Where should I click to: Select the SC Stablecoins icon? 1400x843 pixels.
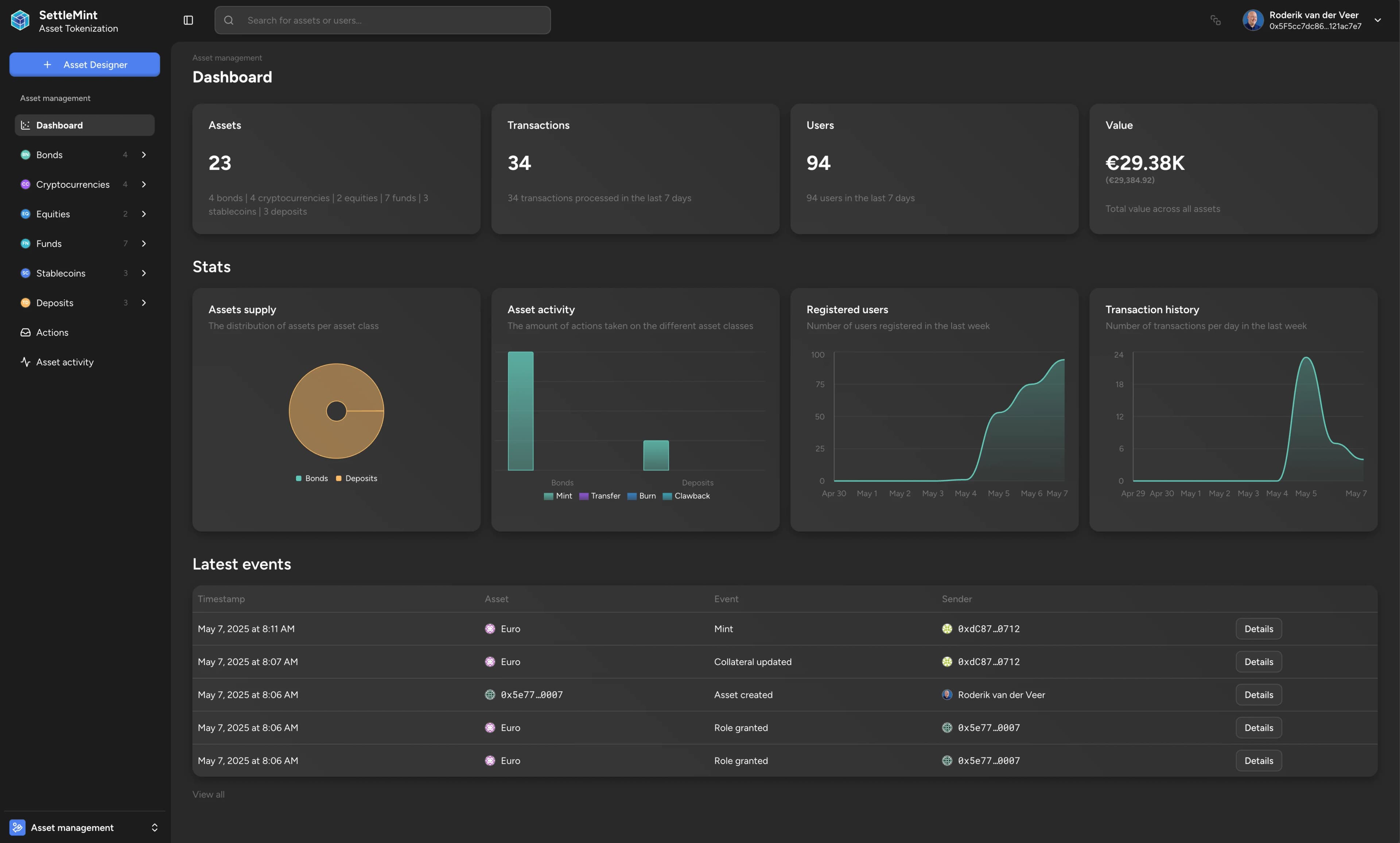[26, 273]
